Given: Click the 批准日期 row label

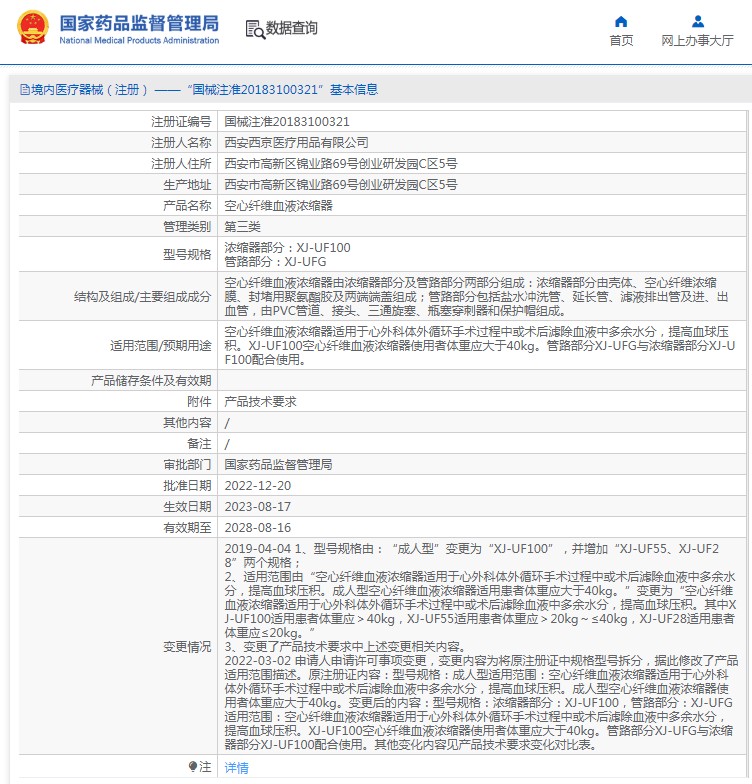Looking at the screenshot, I should pos(187,486).
